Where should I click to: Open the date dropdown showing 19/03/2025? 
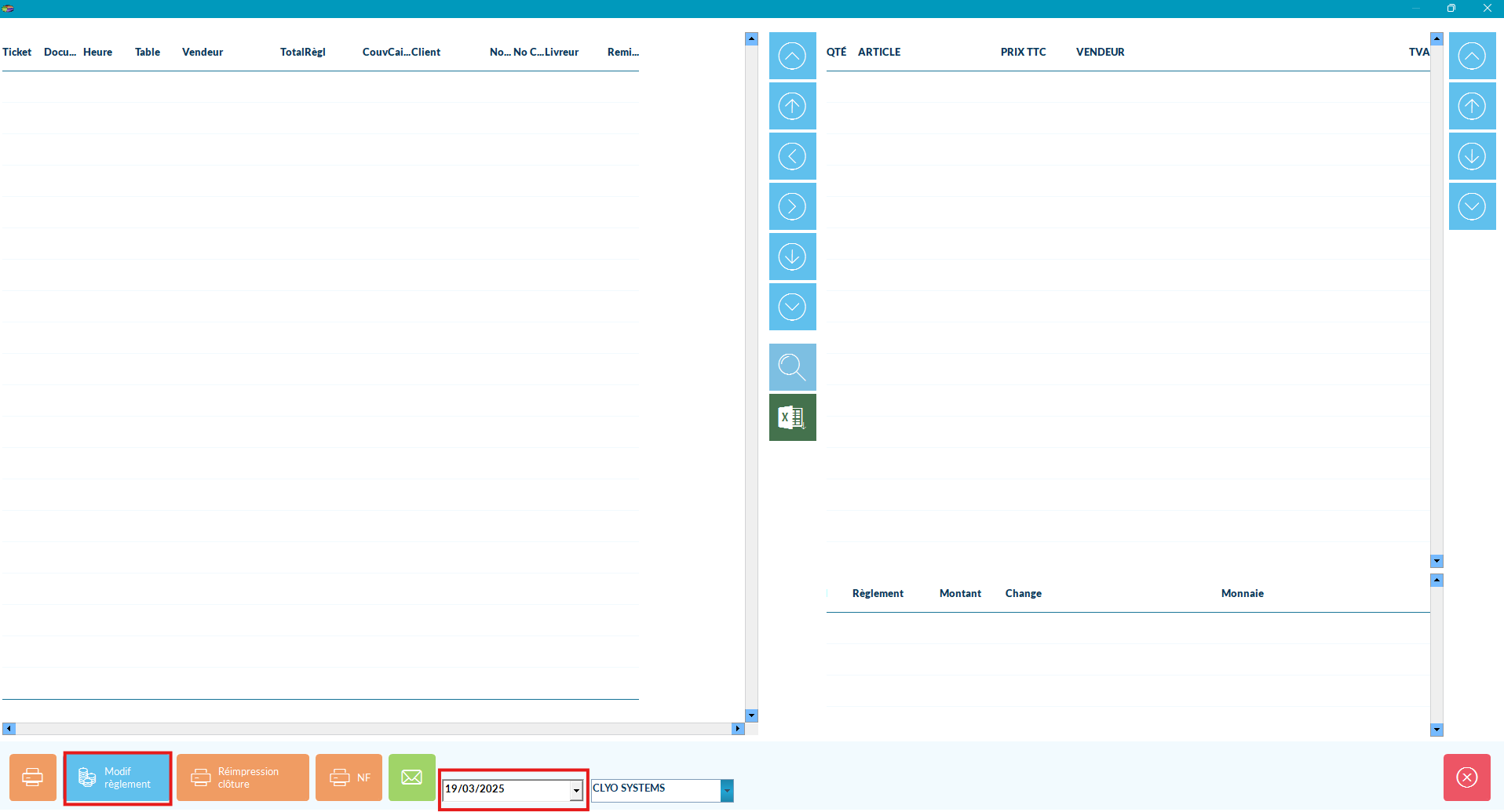[576, 790]
